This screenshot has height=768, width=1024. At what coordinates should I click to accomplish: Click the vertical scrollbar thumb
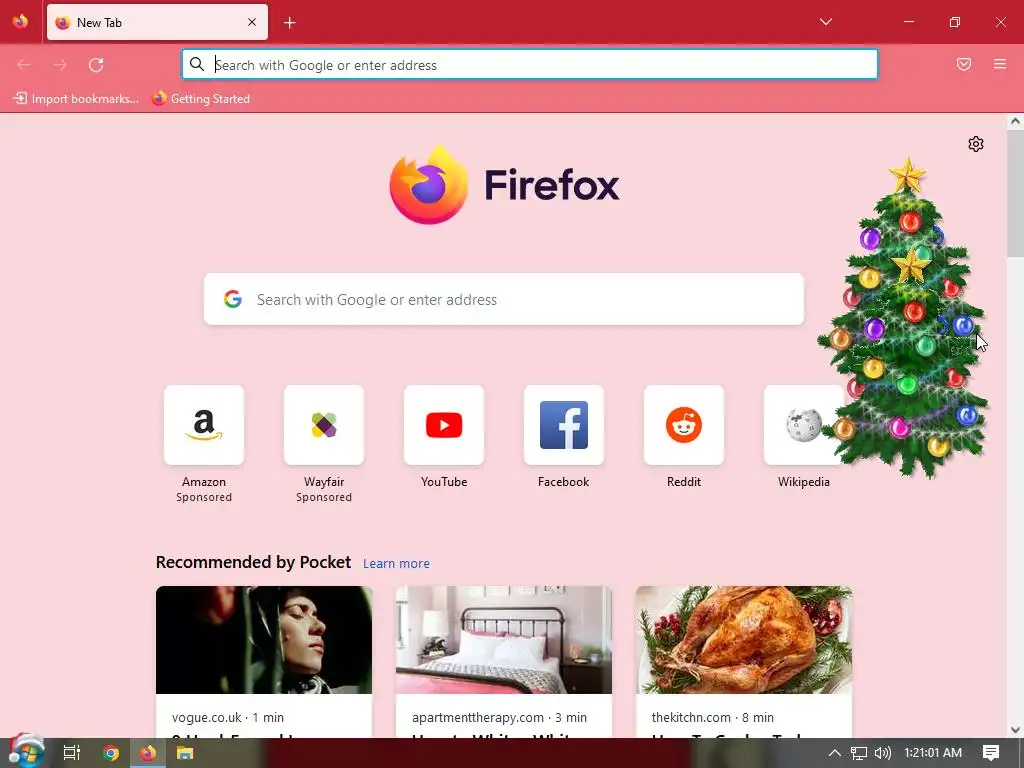(x=1015, y=193)
